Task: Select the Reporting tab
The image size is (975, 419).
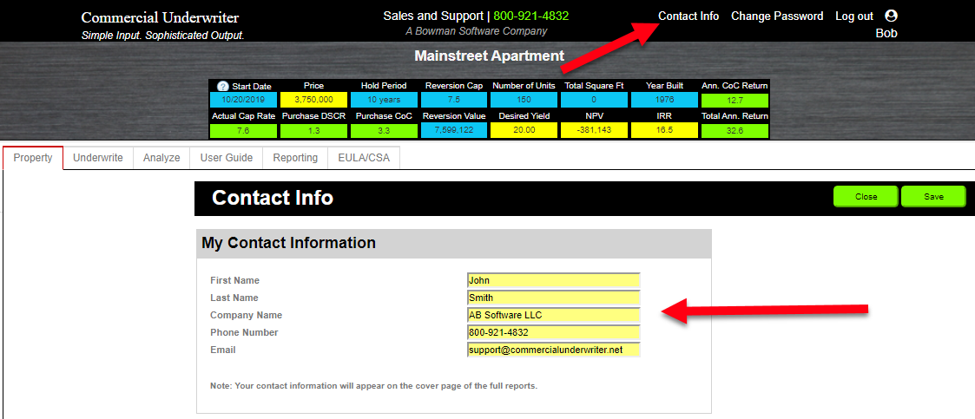Action: (x=295, y=158)
